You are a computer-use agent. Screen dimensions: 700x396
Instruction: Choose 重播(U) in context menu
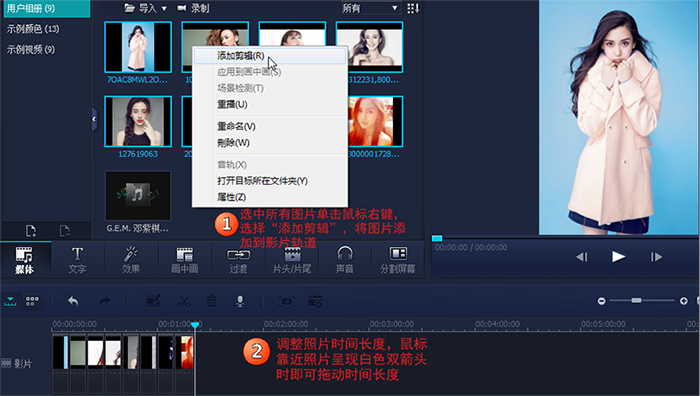tap(270, 104)
